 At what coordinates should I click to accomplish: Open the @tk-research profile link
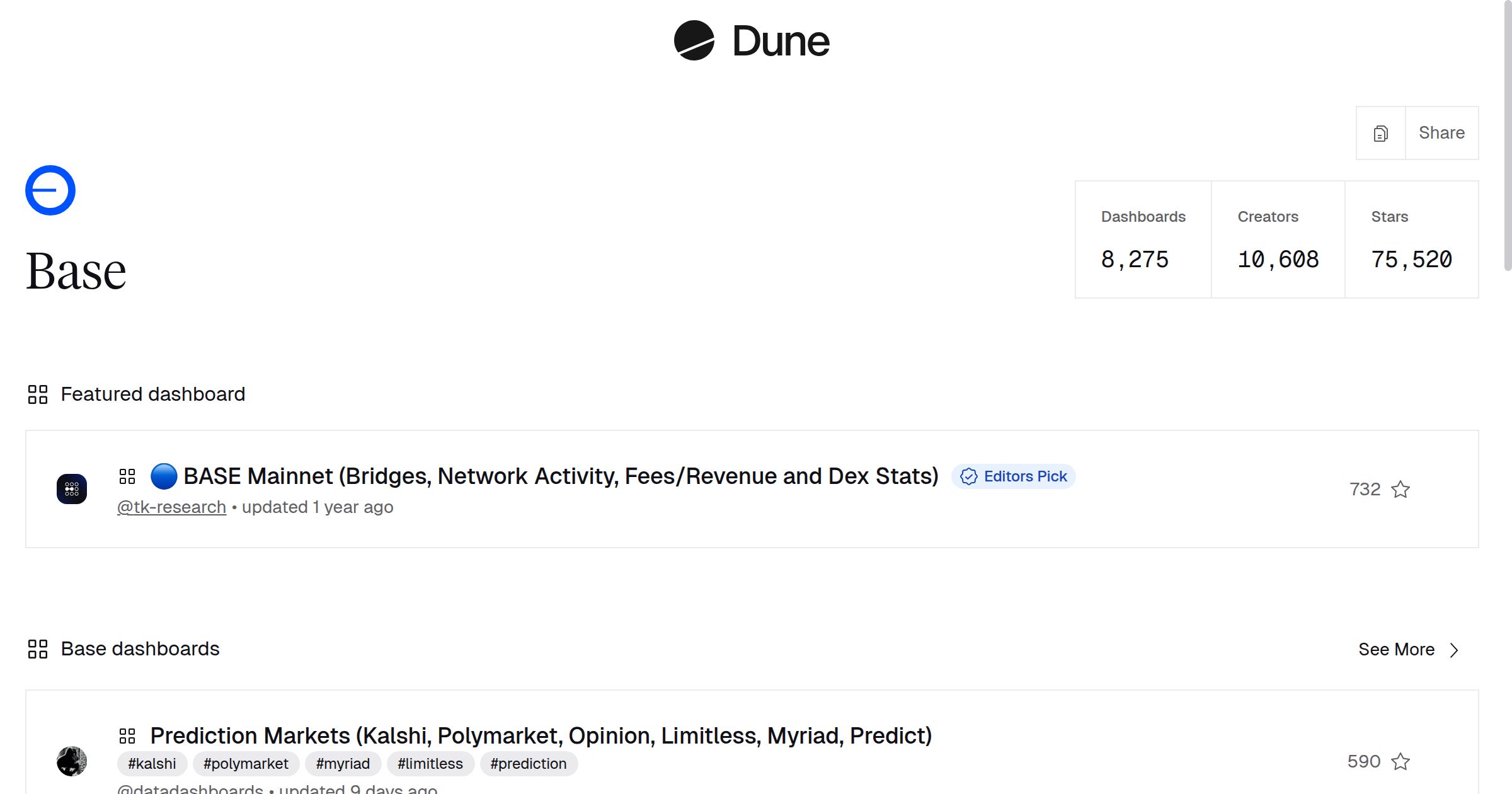pyautogui.click(x=171, y=507)
